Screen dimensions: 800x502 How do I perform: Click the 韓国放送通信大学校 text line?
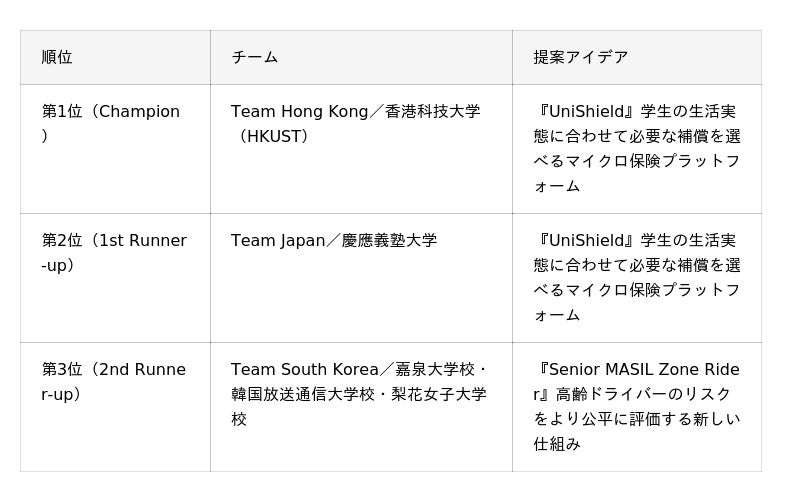[302, 394]
